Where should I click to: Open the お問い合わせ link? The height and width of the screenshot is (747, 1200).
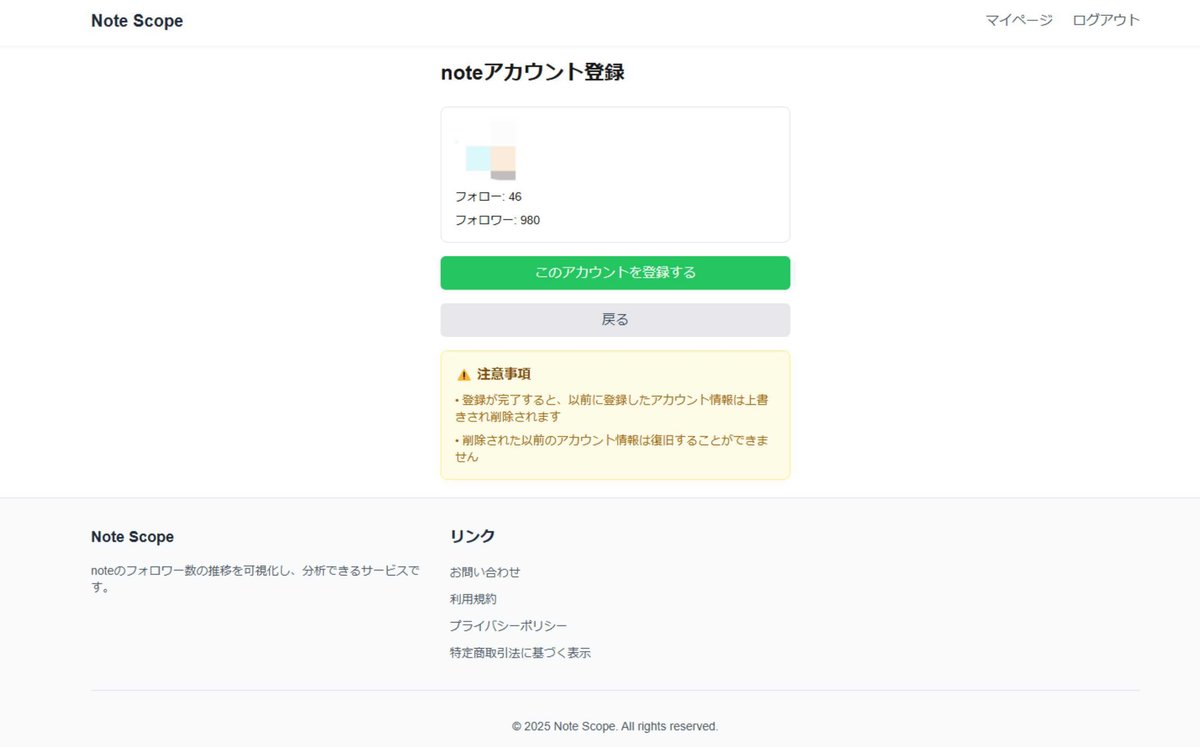[x=485, y=572]
